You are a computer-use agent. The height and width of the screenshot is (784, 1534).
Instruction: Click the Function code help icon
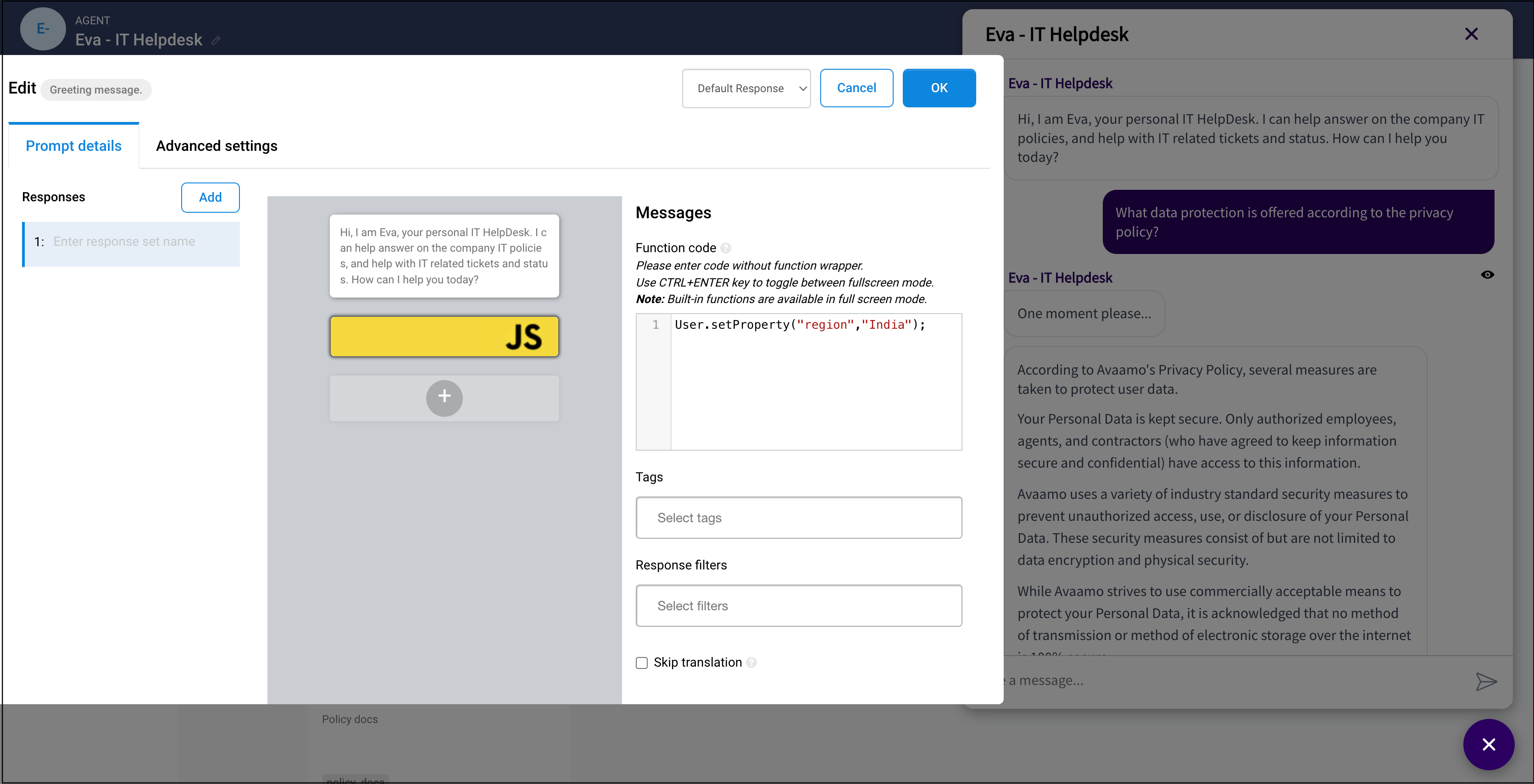725,248
